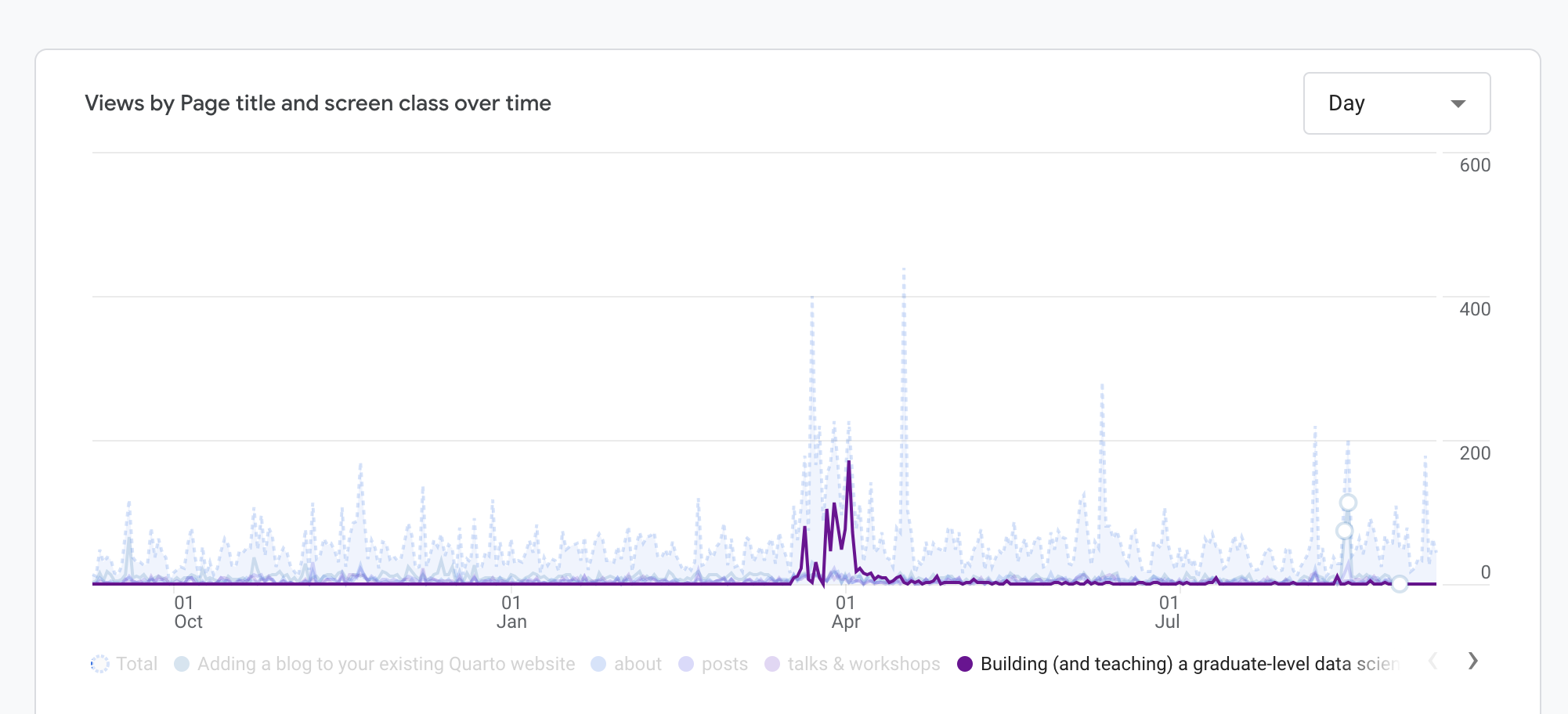Toggle the 'posts' series label
This screenshot has height=714, width=1568.
click(724, 664)
